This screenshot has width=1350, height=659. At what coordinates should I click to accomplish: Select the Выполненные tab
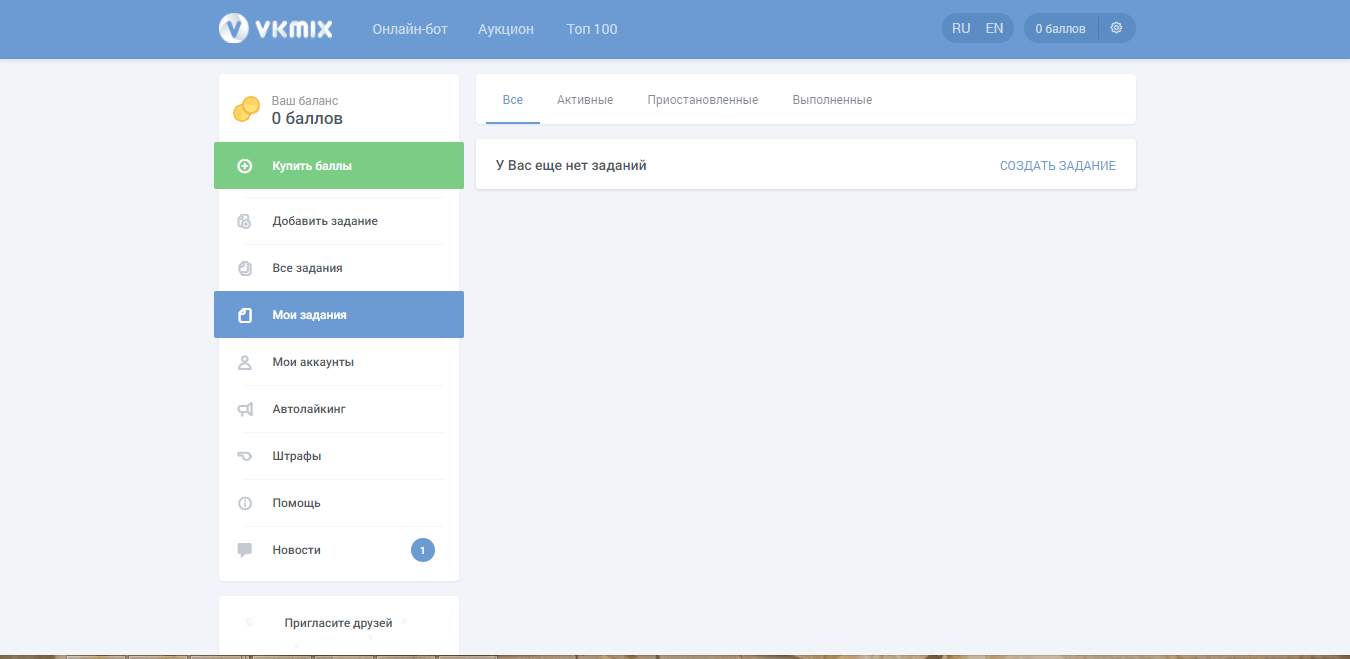click(832, 100)
